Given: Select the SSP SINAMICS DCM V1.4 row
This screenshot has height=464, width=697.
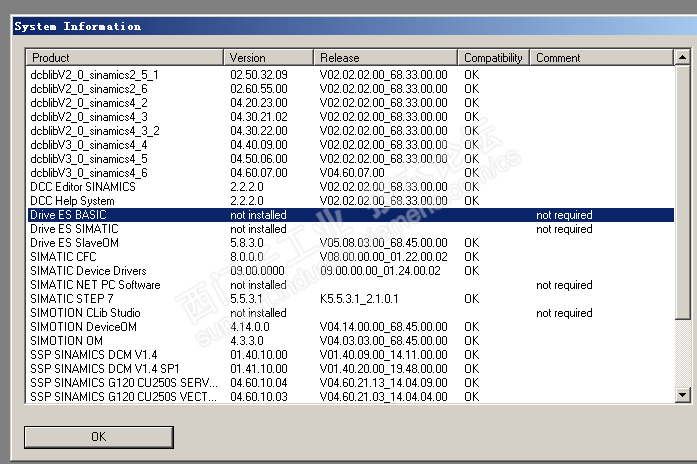Looking at the screenshot, I should [x=350, y=355].
